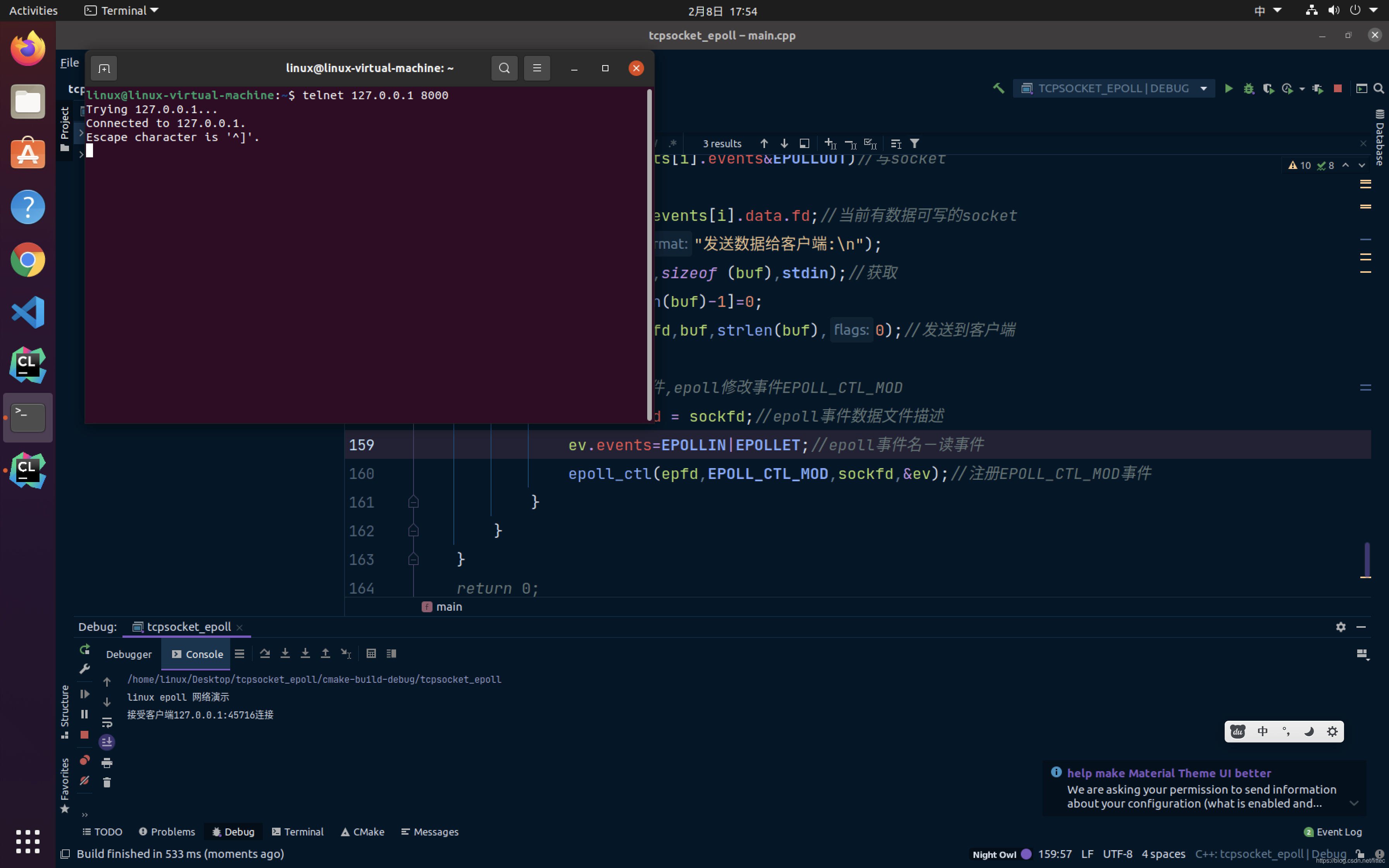Viewport: 1389px width, 868px height.
Task: Expand the Material Theme notification chevron
Action: (x=1353, y=804)
